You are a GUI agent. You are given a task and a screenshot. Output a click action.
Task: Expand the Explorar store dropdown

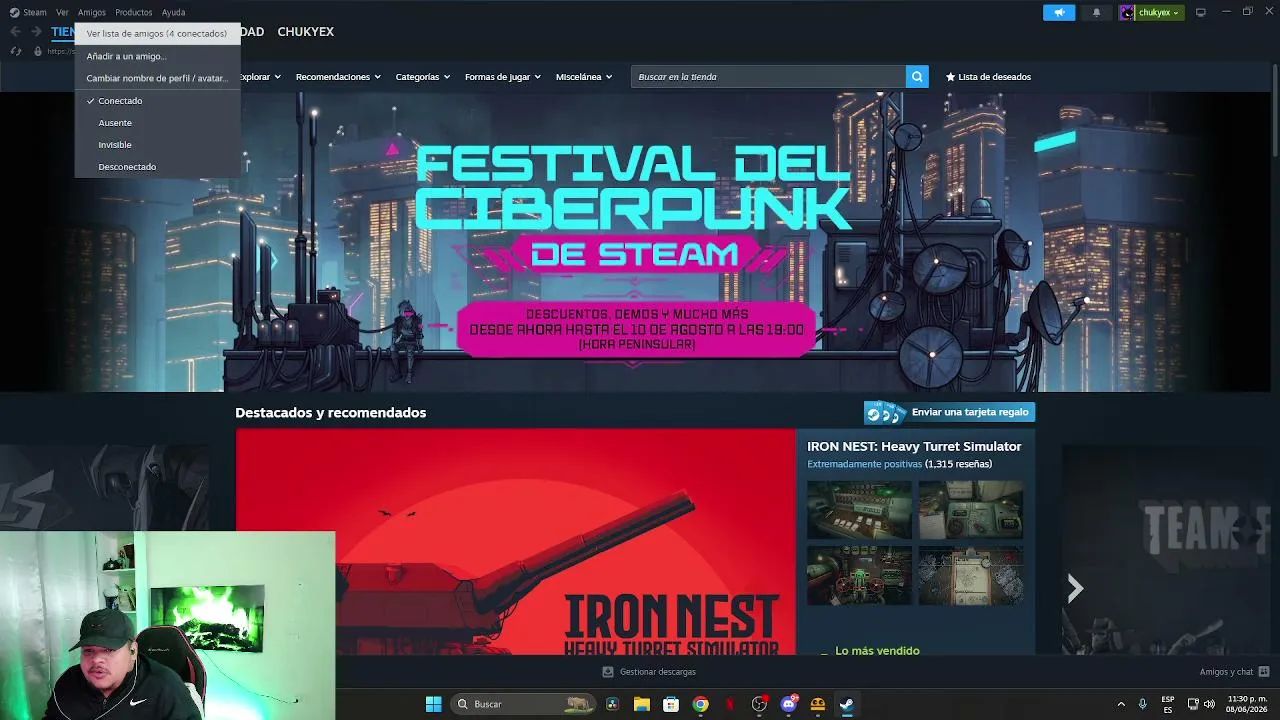tap(260, 77)
